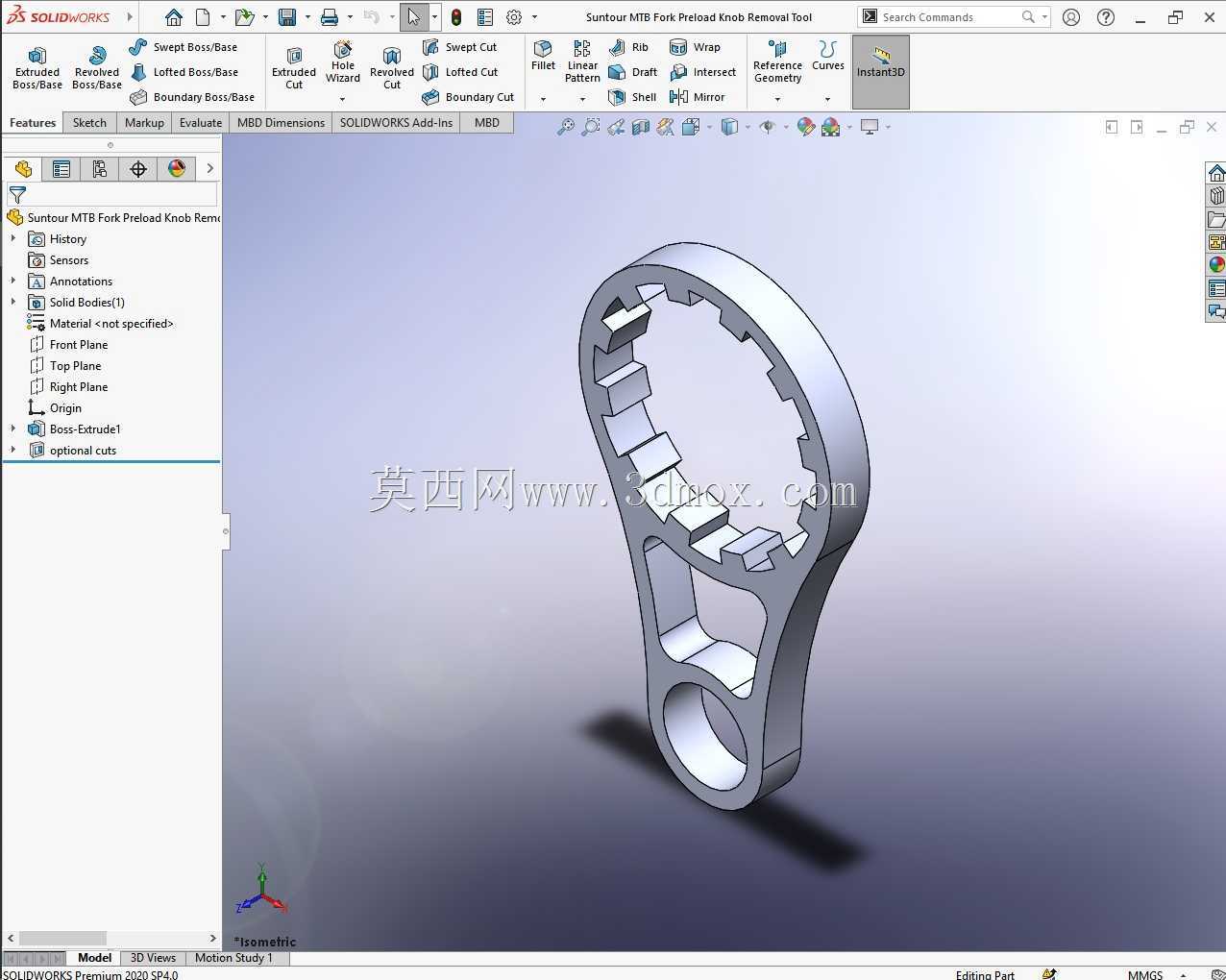Image resolution: width=1226 pixels, height=980 pixels.
Task: Select Material <not specified> item
Action: [x=100, y=323]
